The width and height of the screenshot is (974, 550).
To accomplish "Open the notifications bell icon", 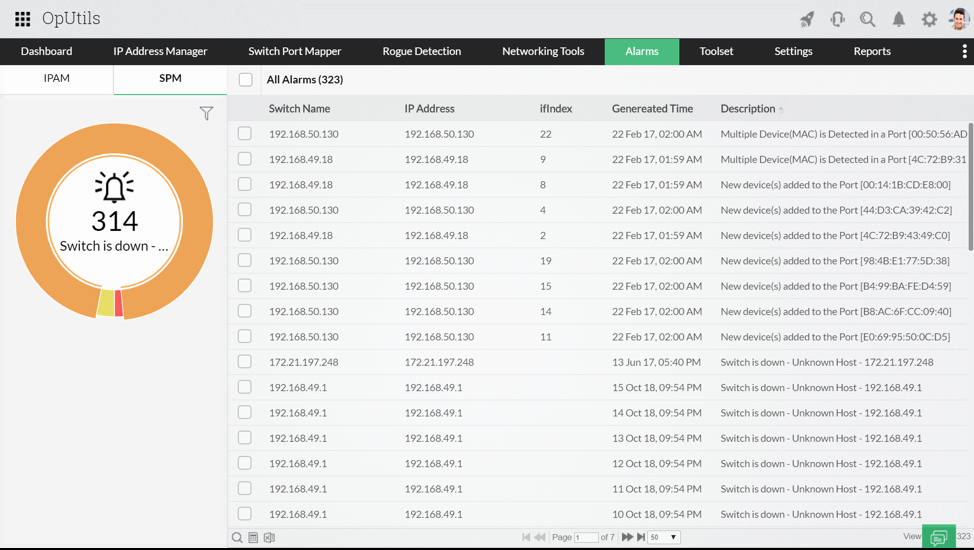I will [899, 19].
